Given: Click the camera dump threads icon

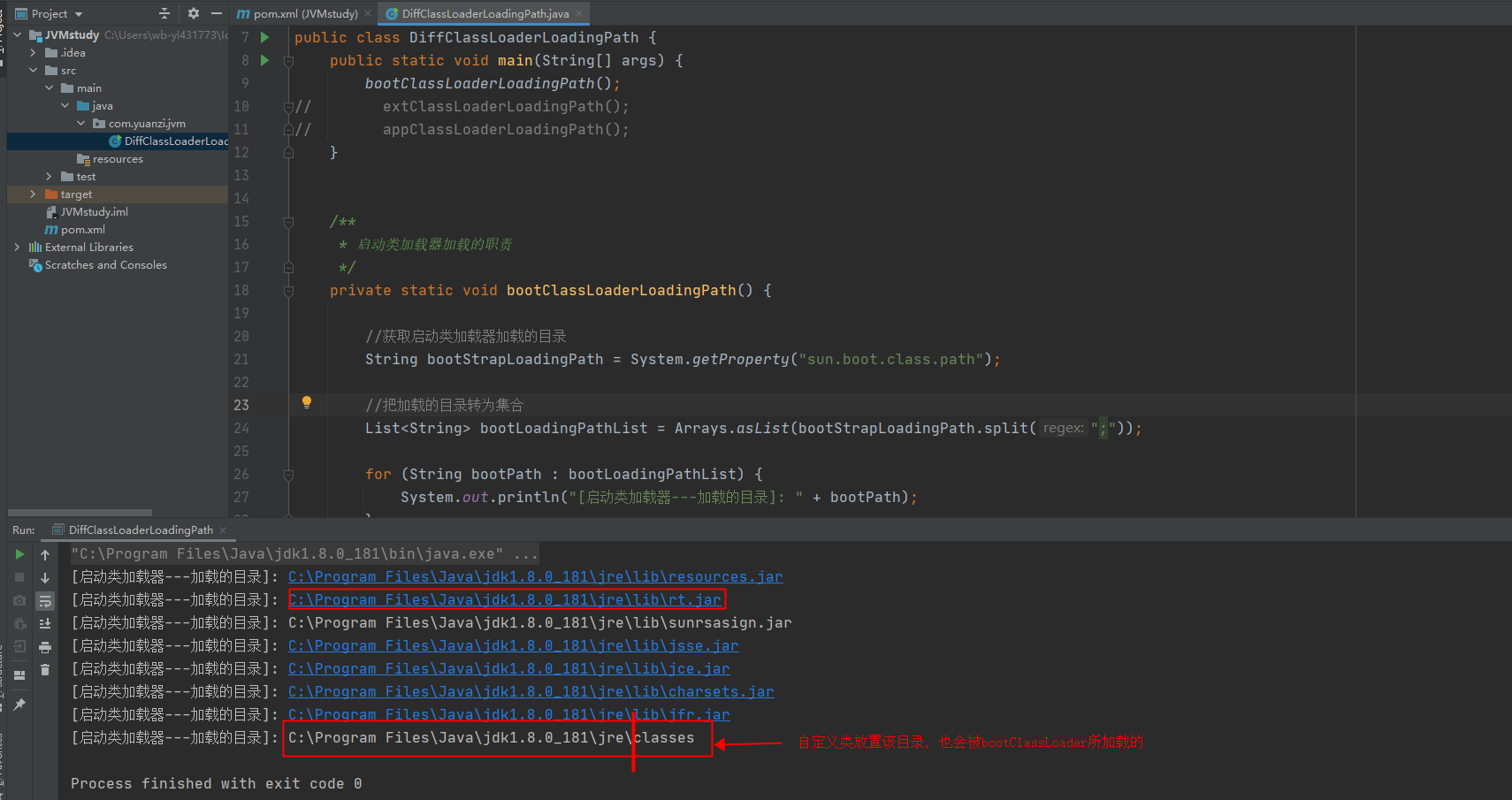Looking at the screenshot, I should pyautogui.click(x=19, y=600).
